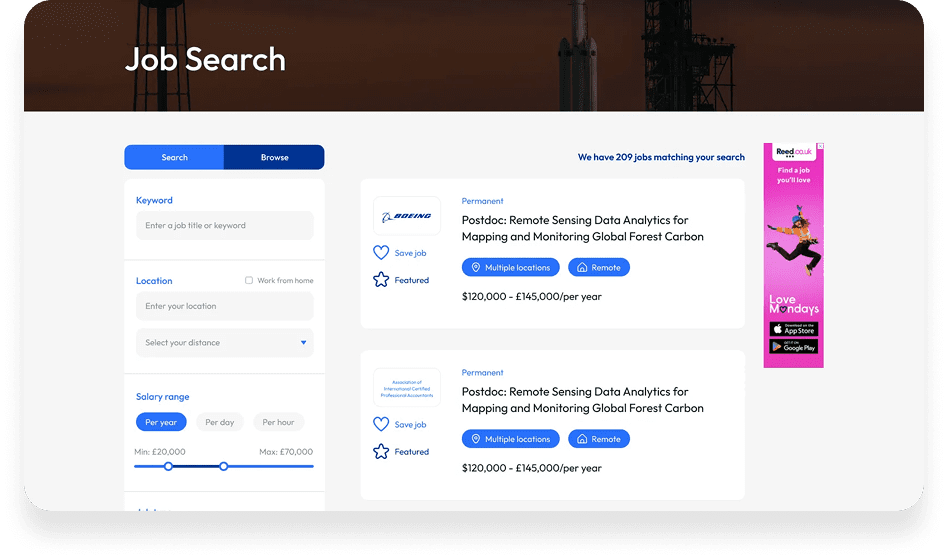The height and width of the screenshot is (559, 948).
Task: Click the minimum salary slider handle
Action: pos(168,466)
